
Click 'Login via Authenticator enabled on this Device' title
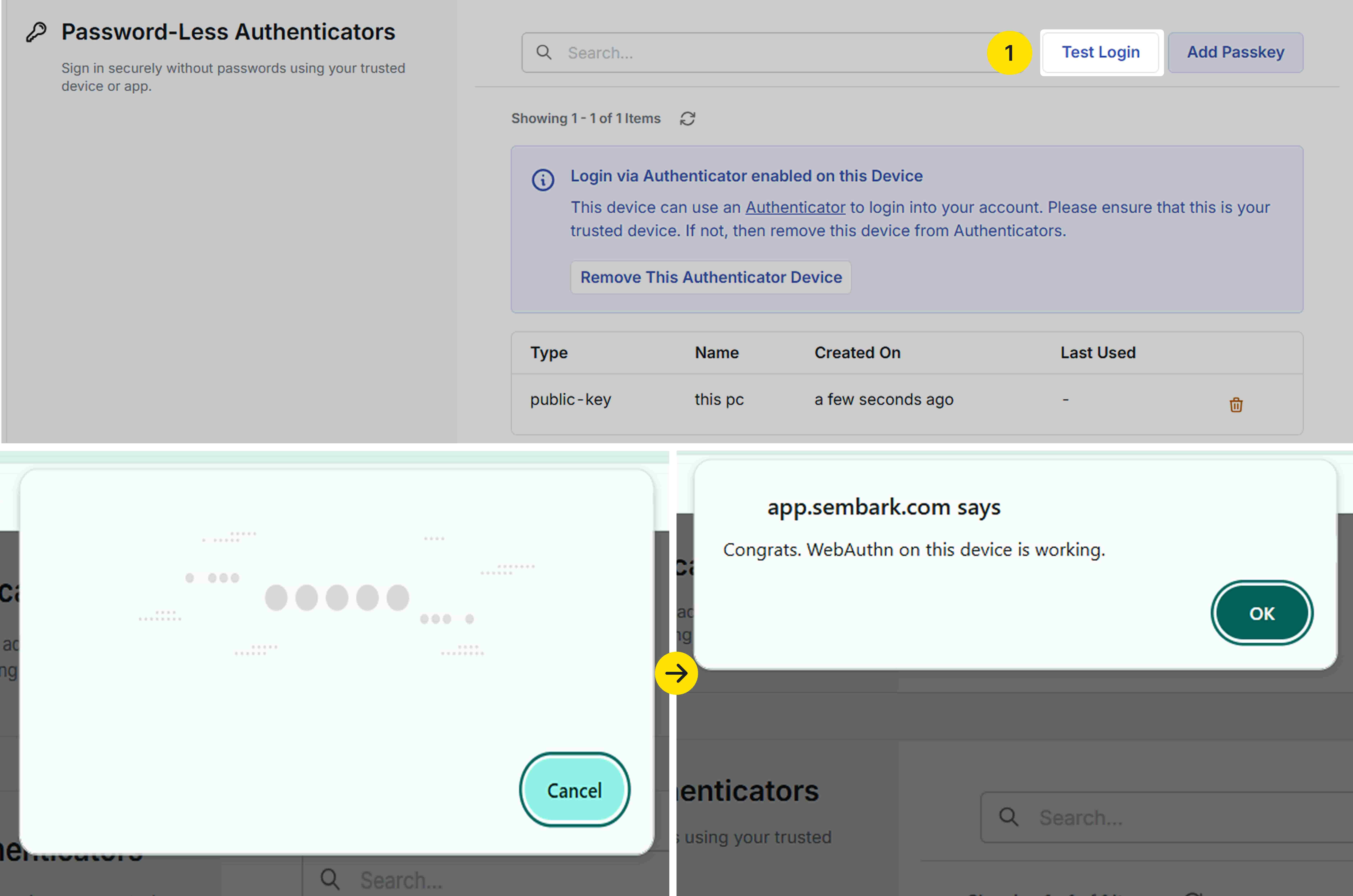coord(747,176)
